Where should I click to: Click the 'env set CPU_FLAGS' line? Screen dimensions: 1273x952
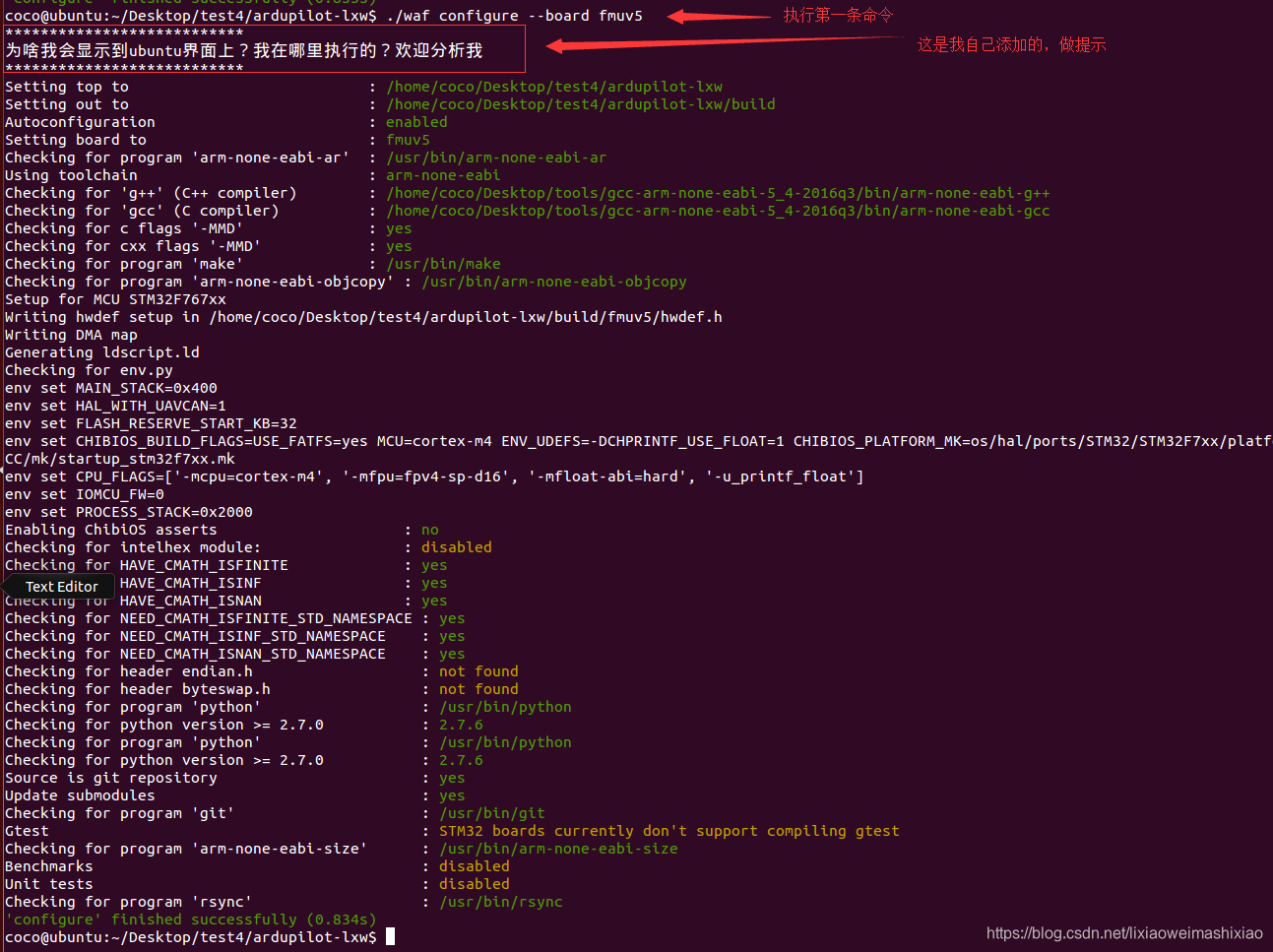pyautogui.click(x=434, y=476)
